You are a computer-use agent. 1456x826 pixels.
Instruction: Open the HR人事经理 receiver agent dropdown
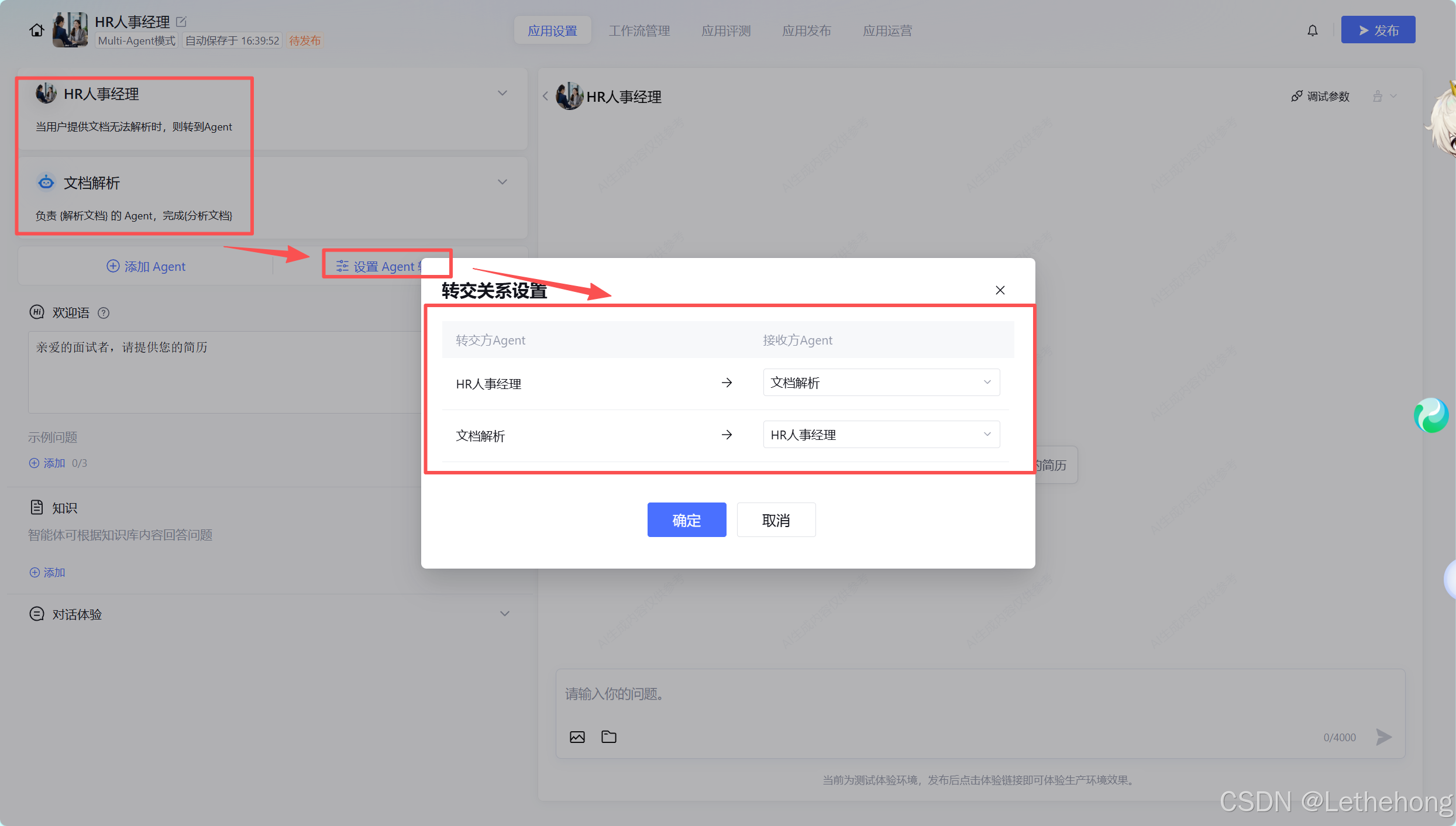(881, 435)
